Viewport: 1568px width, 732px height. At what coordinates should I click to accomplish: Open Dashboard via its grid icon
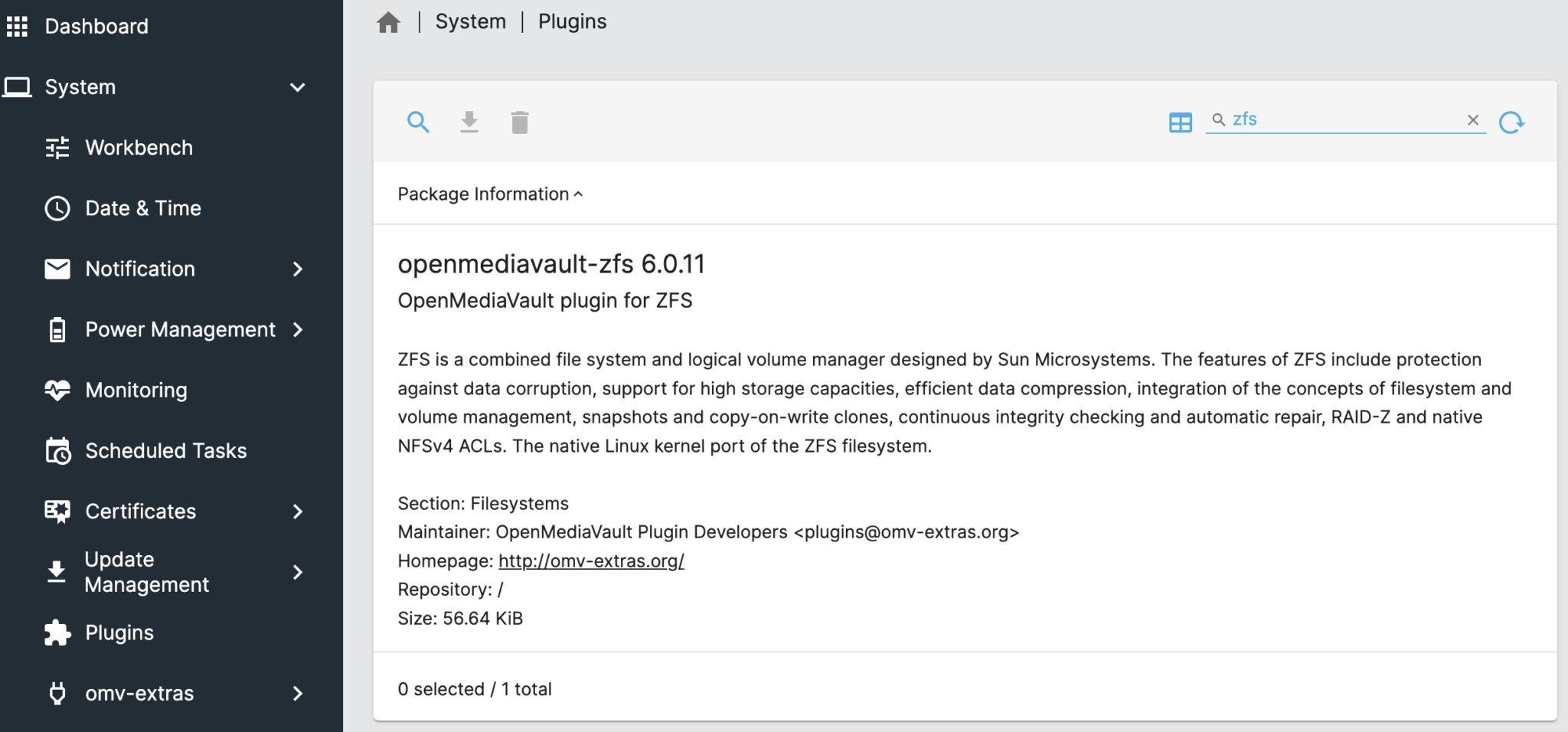[x=16, y=25]
